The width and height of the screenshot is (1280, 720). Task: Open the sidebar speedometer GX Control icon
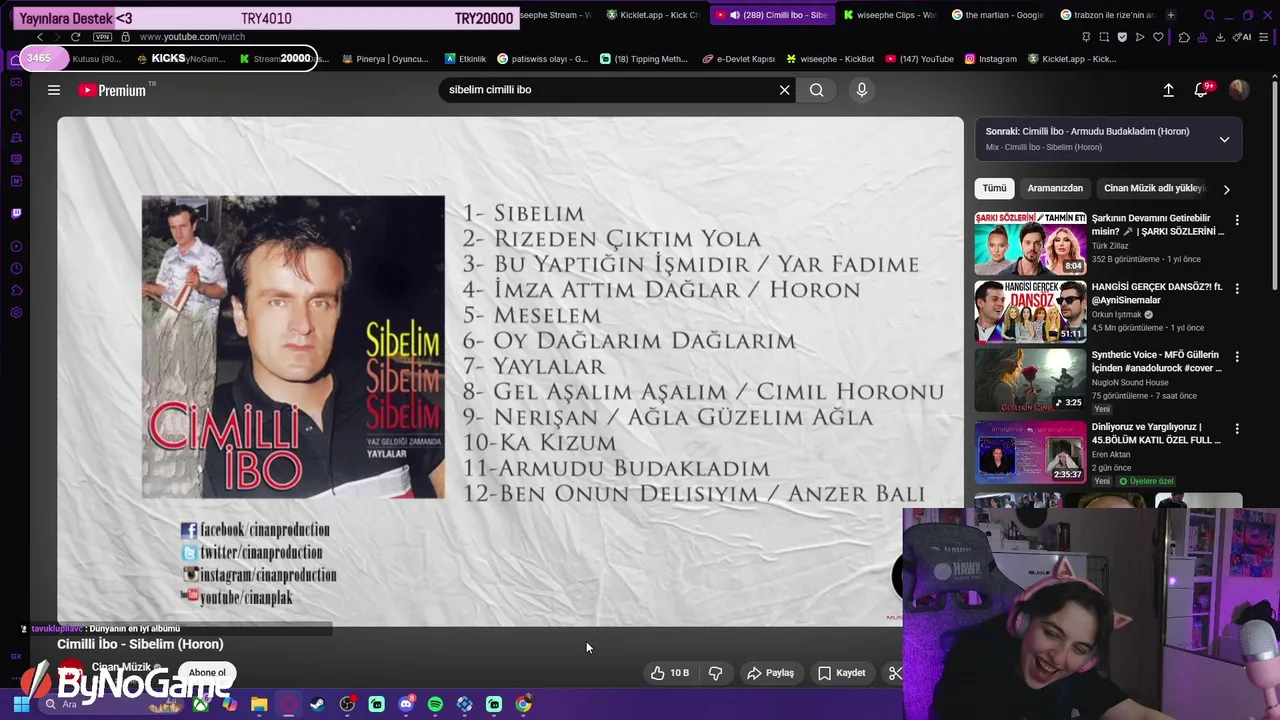coord(16,115)
